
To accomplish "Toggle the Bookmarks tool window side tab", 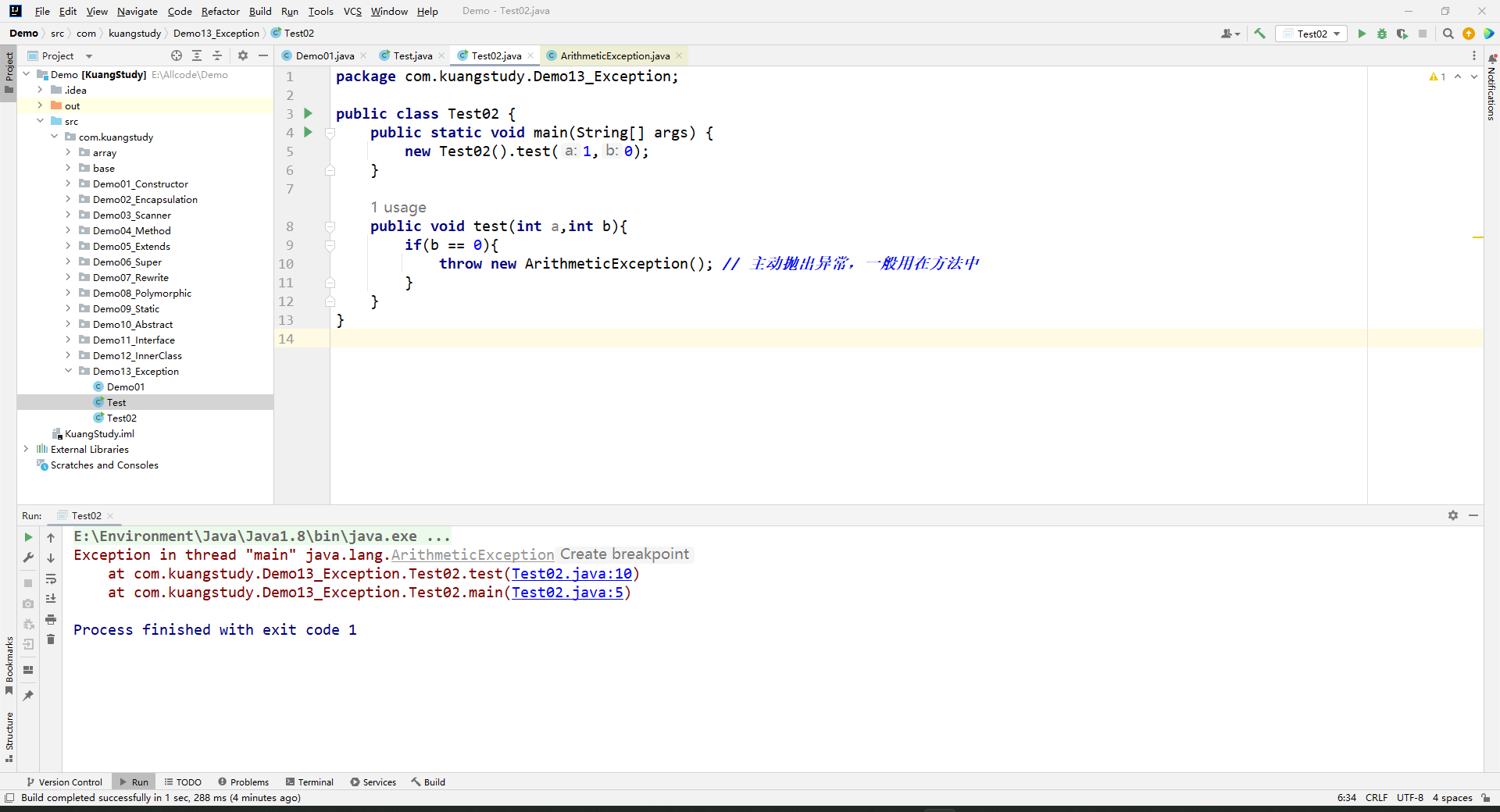I will click(9, 665).
